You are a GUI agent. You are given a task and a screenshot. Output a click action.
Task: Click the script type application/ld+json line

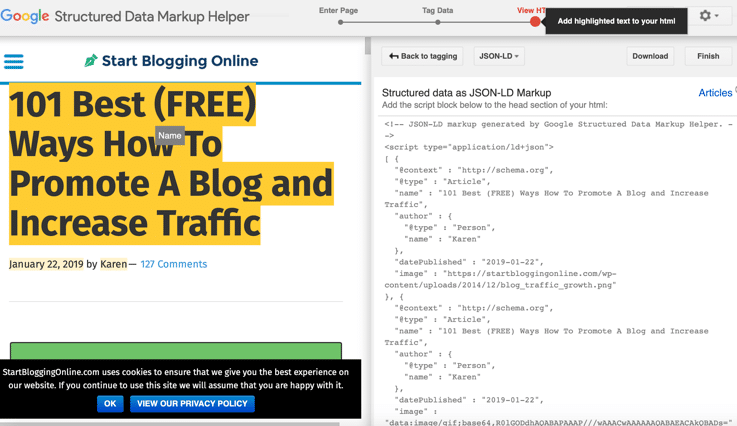[x=469, y=147]
